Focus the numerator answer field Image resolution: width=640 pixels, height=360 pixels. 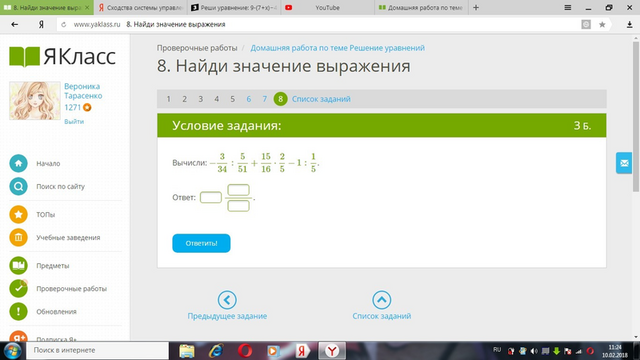click(238, 190)
